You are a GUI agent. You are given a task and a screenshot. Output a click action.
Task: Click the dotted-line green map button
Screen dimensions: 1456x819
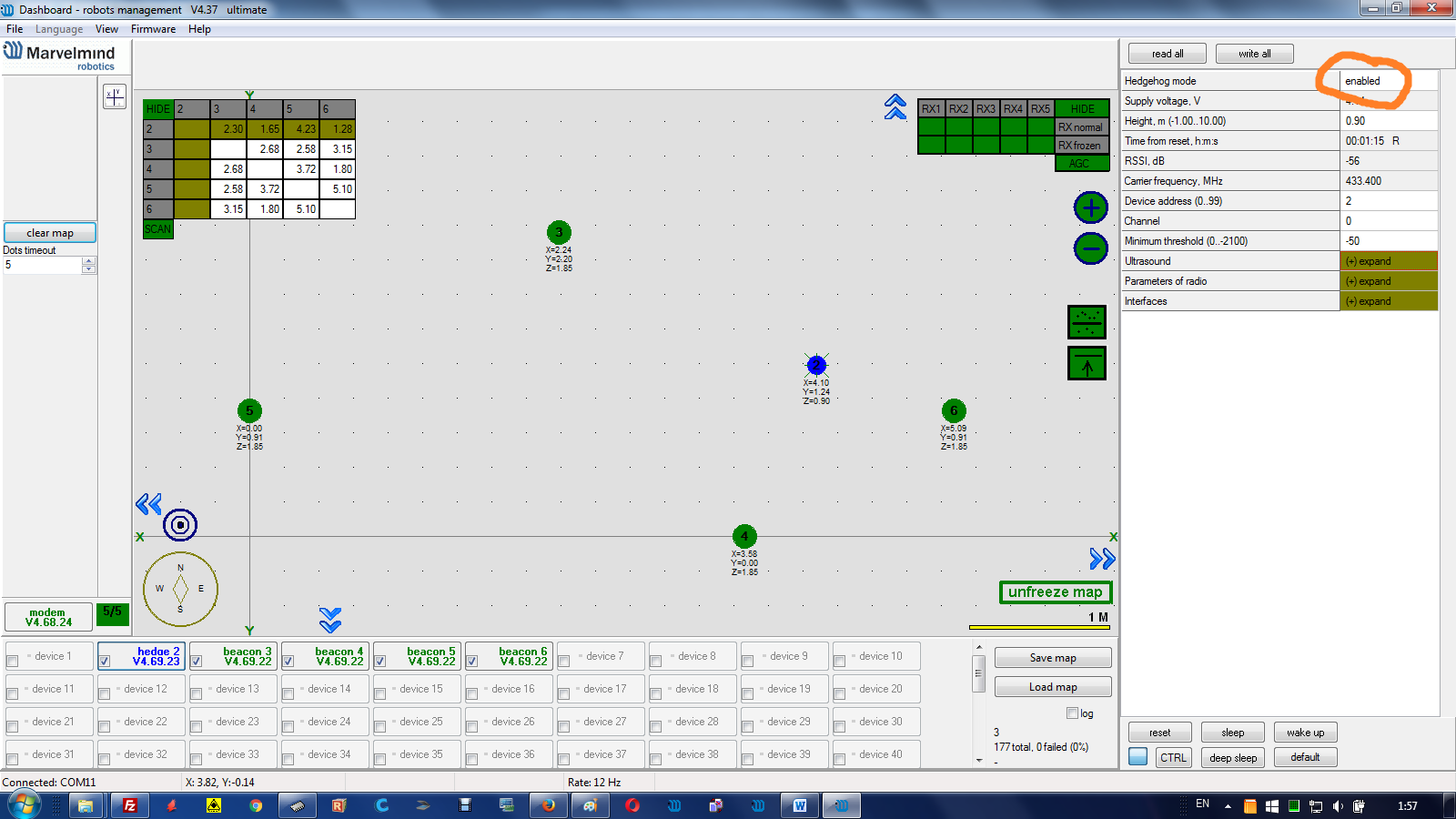tap(1087, 321)
